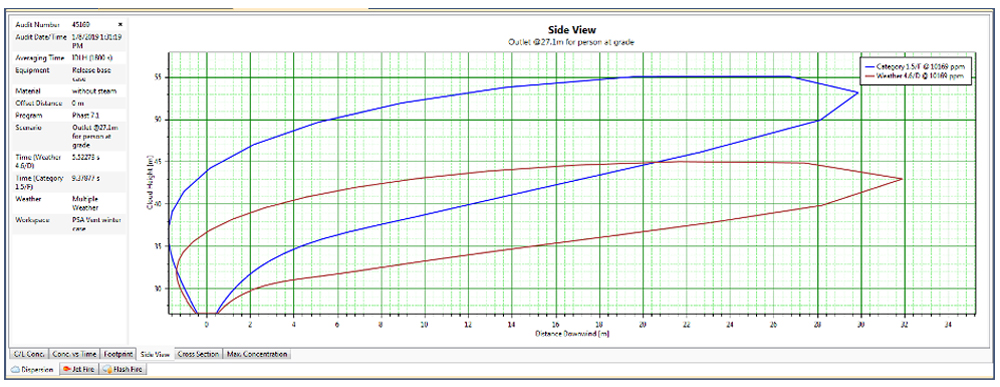Click the 'Multiple Weather' value
This screenshot has width=1000, height=387.
[85, 203]
